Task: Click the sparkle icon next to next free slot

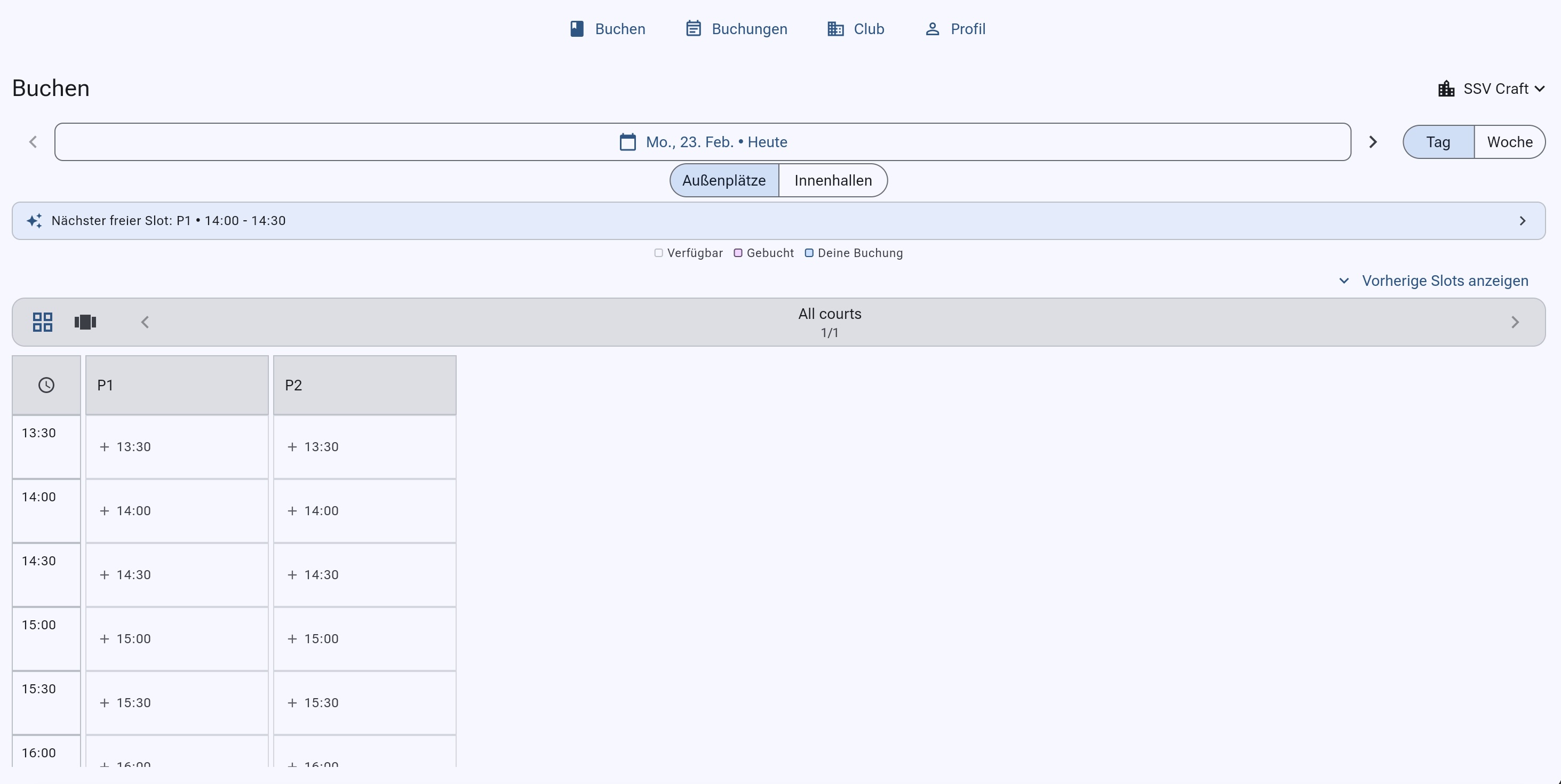Action: click(35, 221)
